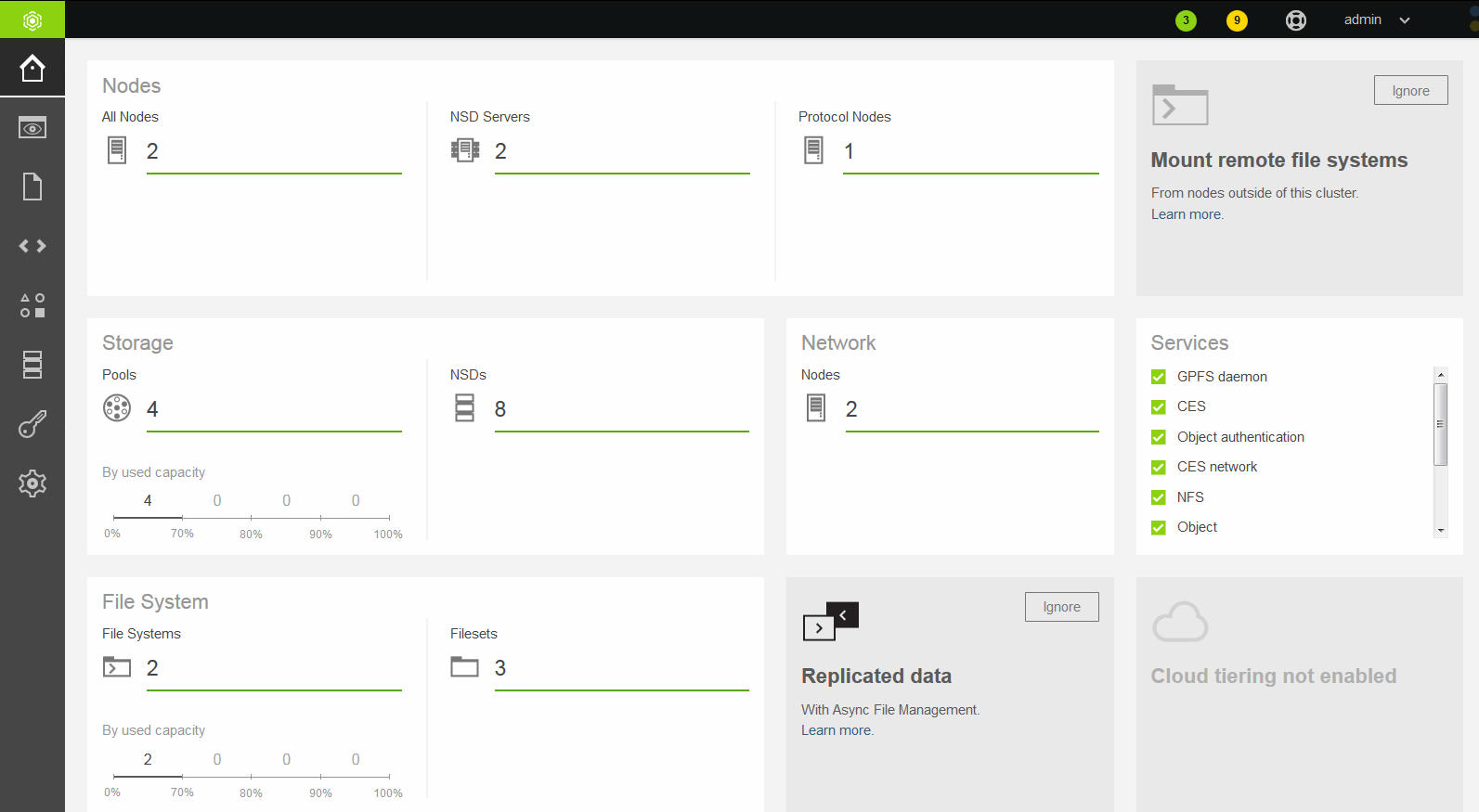The width and height of the screenshot is (1479, 812).
Task: Click the Pools used capacity scale
Action: (x=251, y=517)
